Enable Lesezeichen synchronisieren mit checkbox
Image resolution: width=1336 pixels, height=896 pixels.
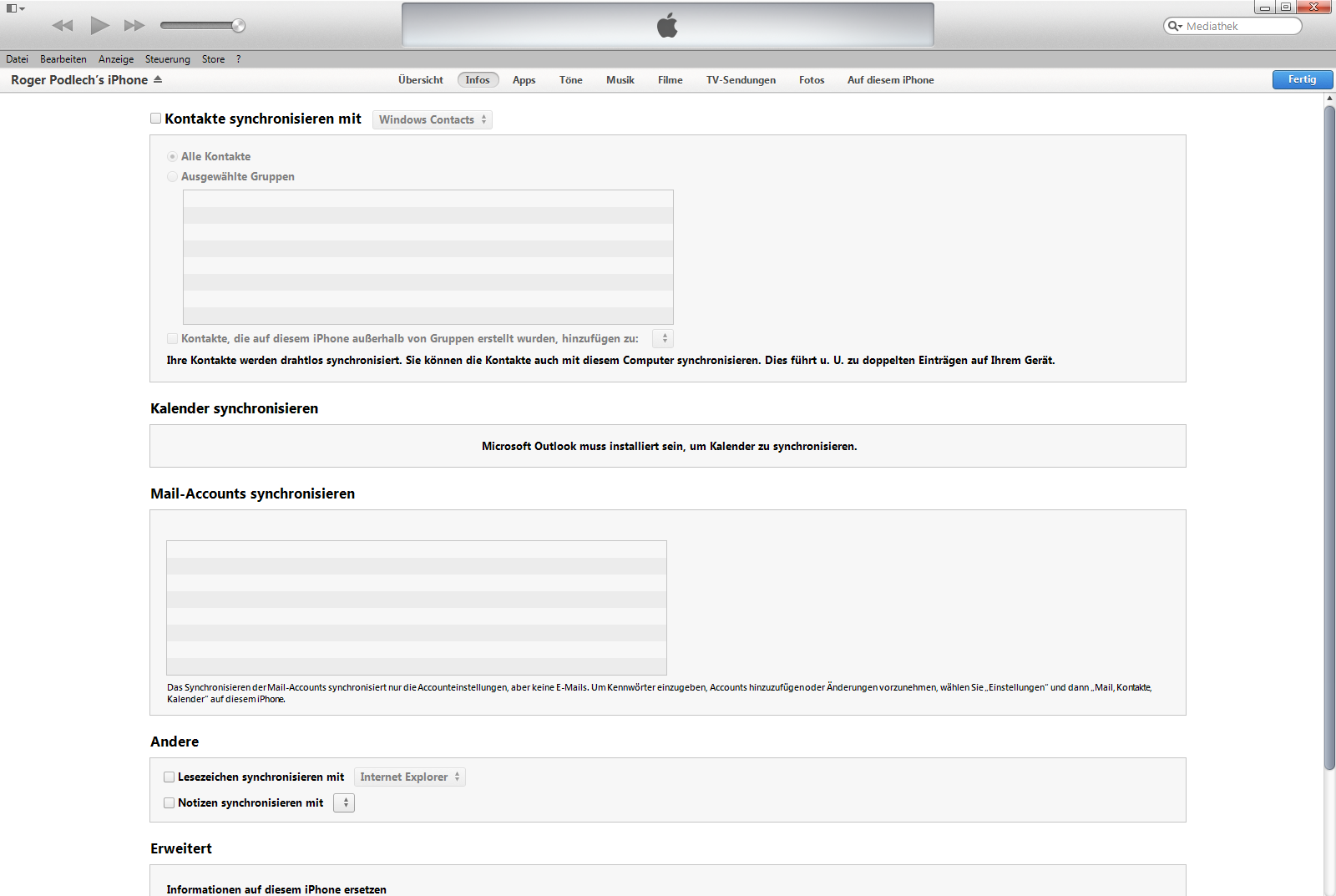(x=170, y=777)
